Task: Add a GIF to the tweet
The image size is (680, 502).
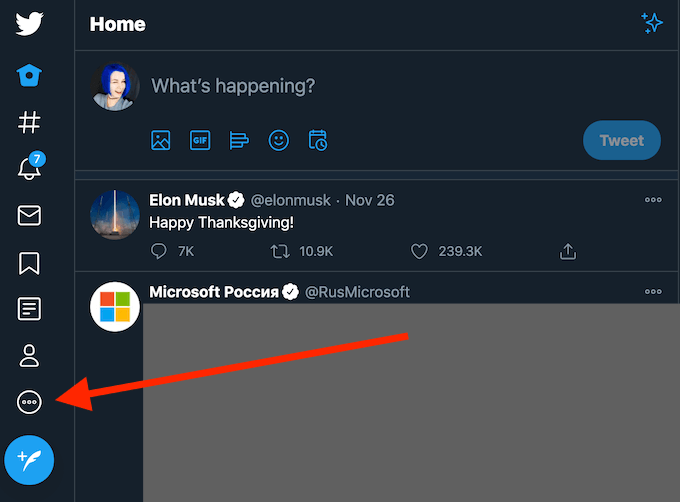Action: pos(200,140)
